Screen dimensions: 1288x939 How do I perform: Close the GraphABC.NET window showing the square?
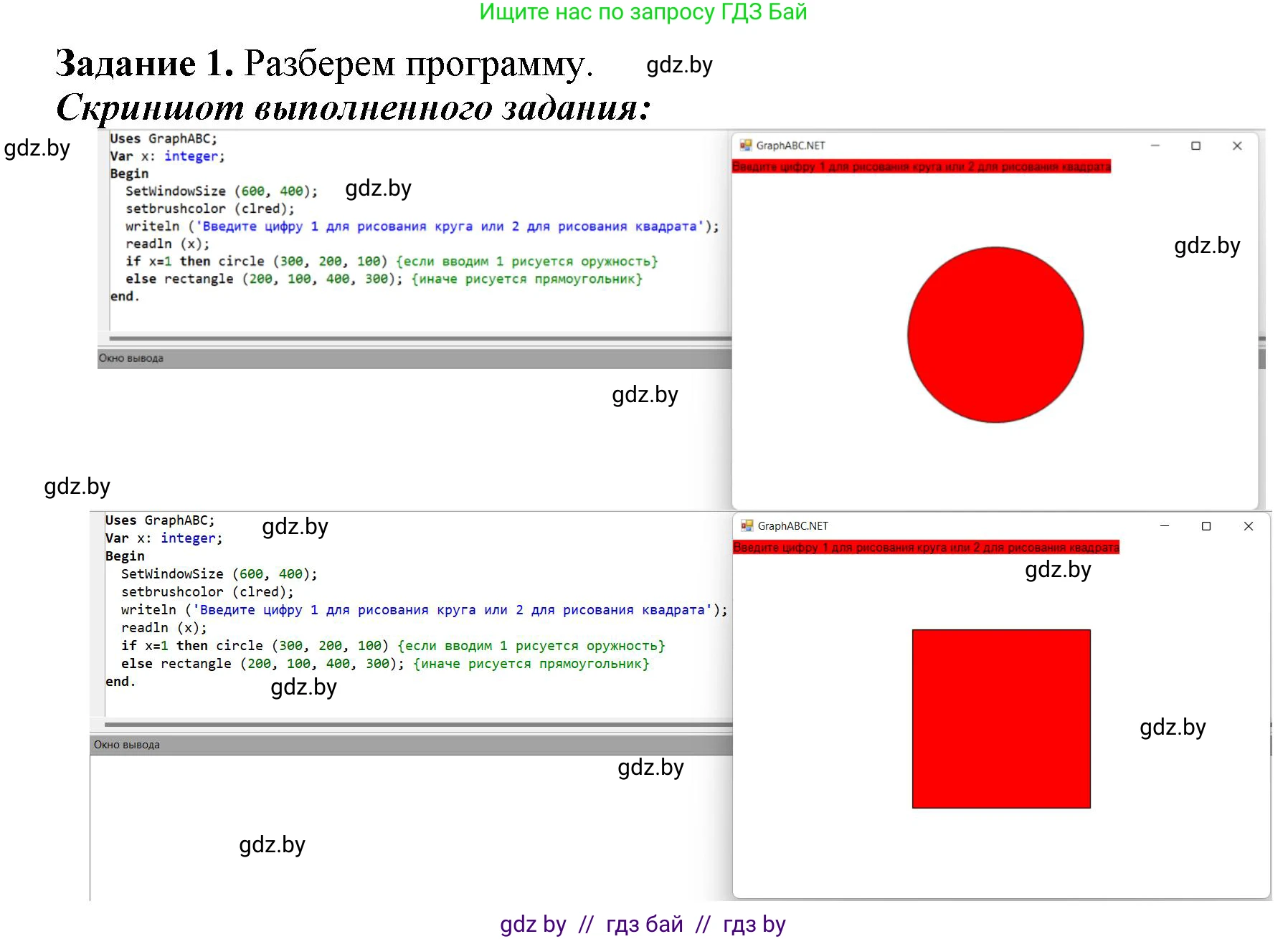[1249, 526]
